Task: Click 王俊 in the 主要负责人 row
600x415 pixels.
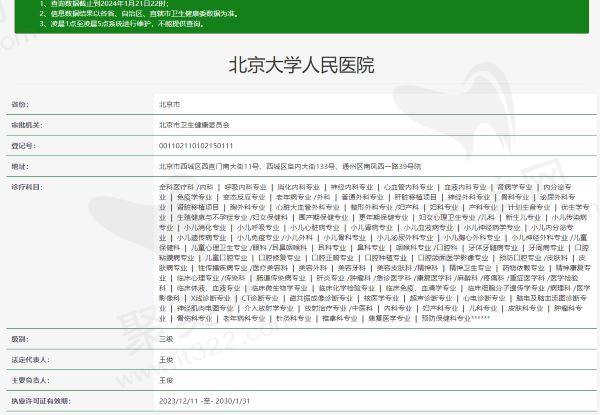Action: [166, 380]
